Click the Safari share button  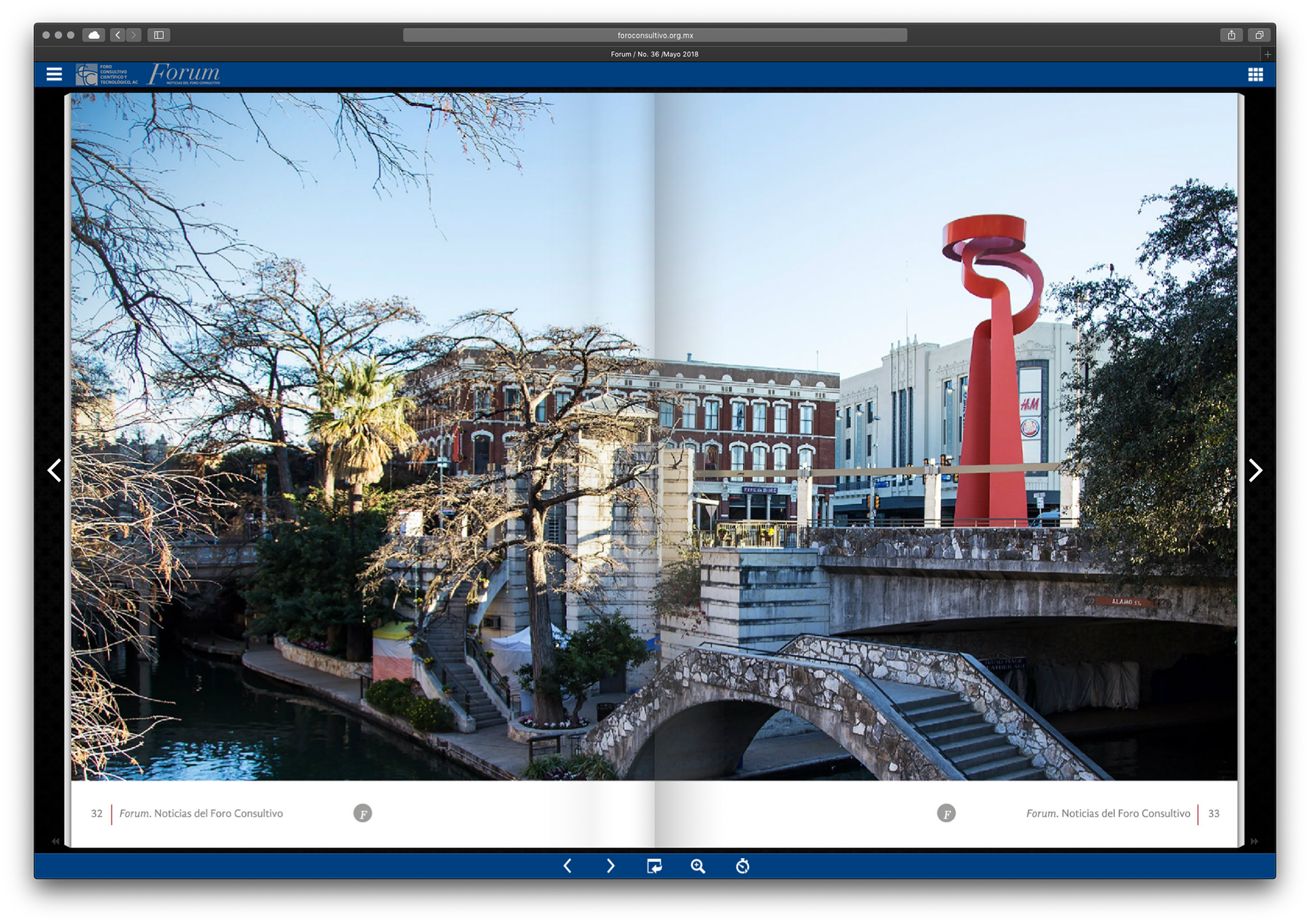(x=1232, y=35)
